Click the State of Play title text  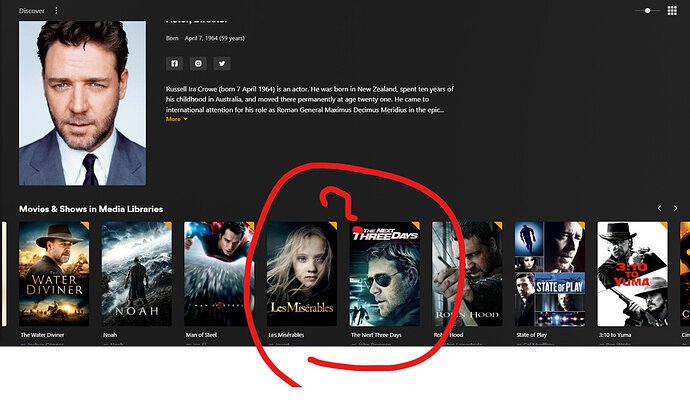click(x=532, y=335)
